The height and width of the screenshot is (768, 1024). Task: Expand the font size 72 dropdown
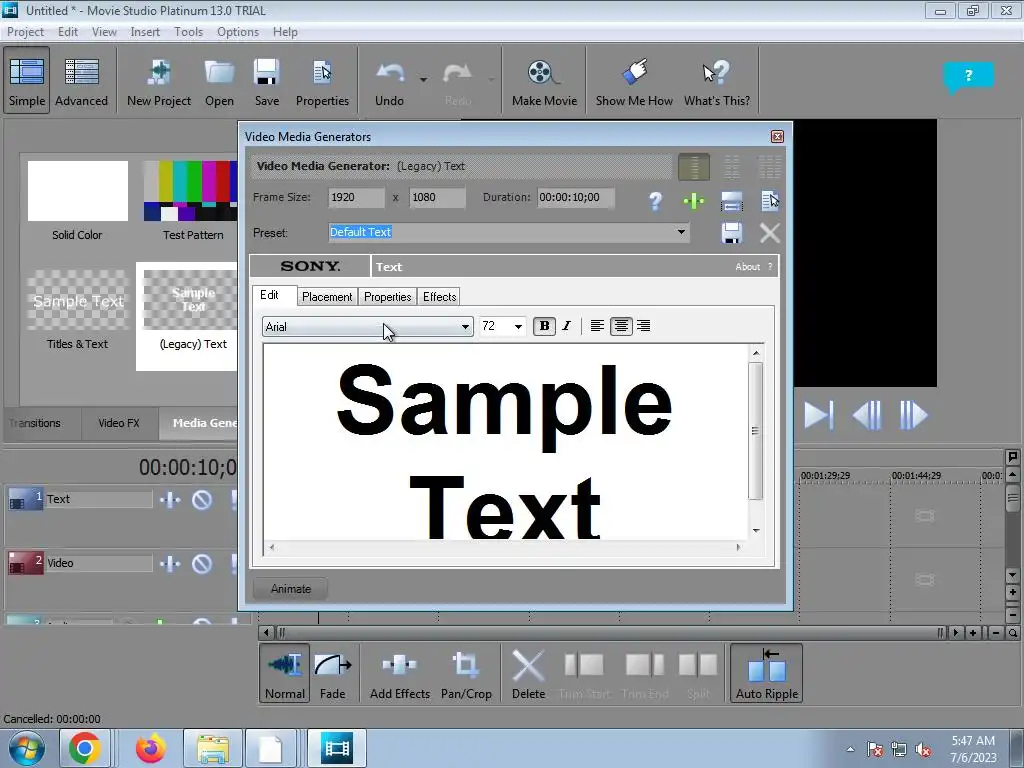tap(518, 327)
